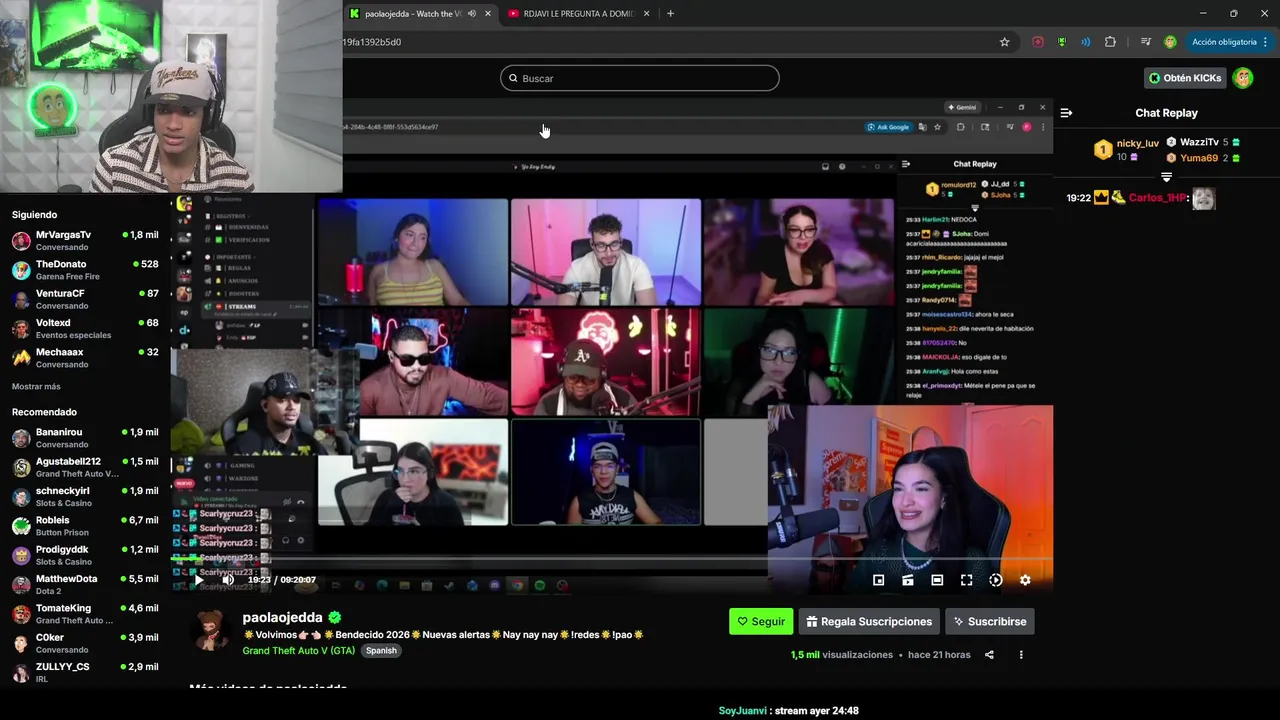Open Kick account avatar menu

pos(1243,78)
